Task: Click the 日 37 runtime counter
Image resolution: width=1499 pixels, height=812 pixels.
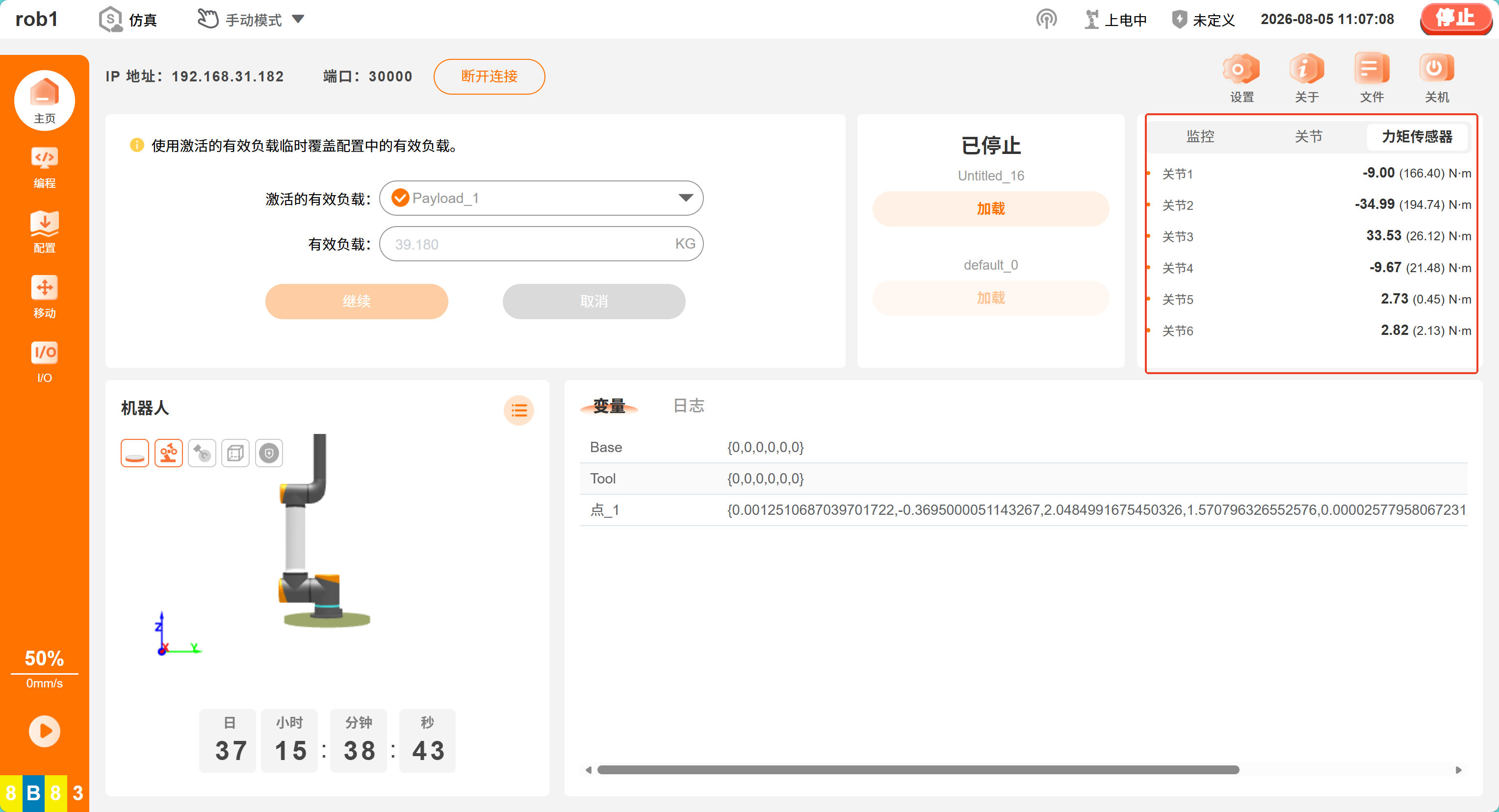Action: click(x=228, y=740)
